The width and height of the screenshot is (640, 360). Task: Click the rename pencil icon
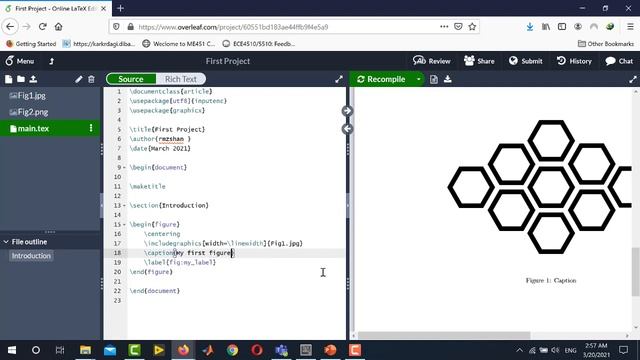click(79, 79)
